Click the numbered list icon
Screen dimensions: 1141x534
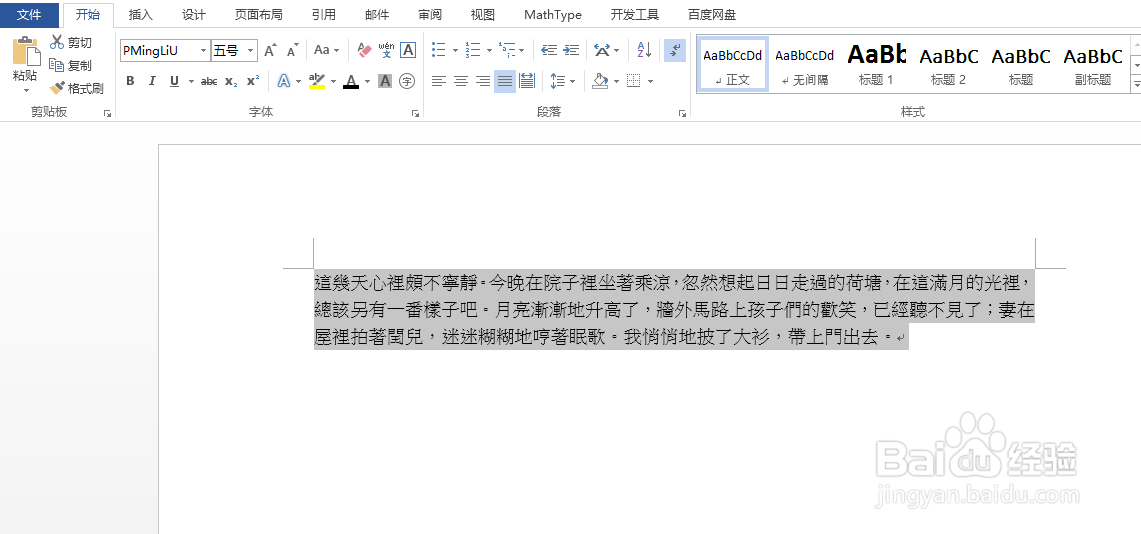[473, 50]
